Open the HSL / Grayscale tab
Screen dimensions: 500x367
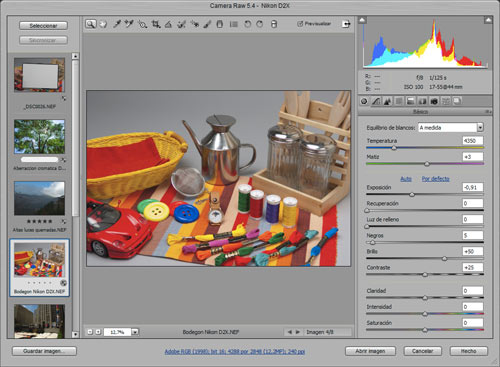(399, 101)
